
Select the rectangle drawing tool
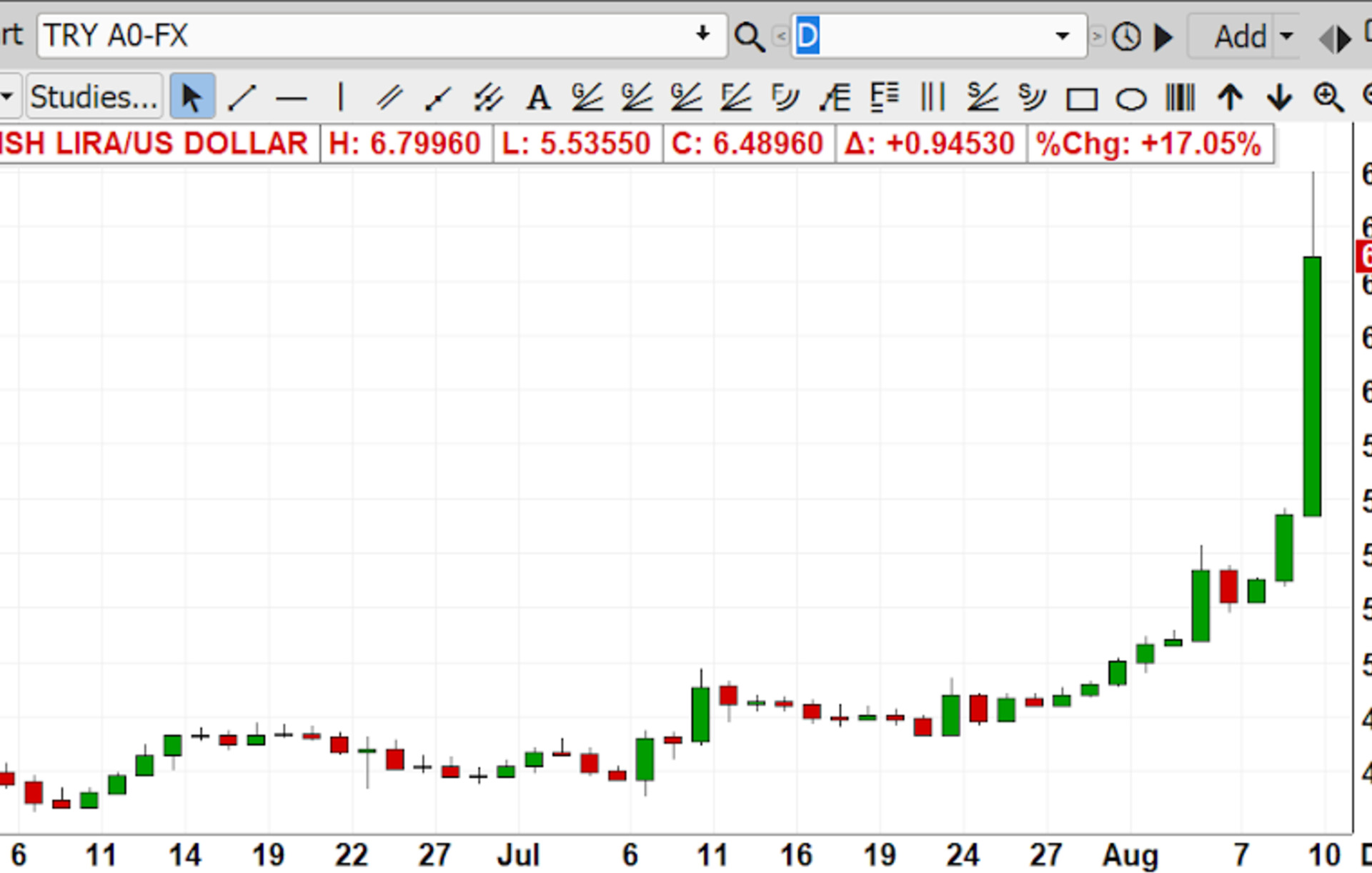pos(1081,99)
